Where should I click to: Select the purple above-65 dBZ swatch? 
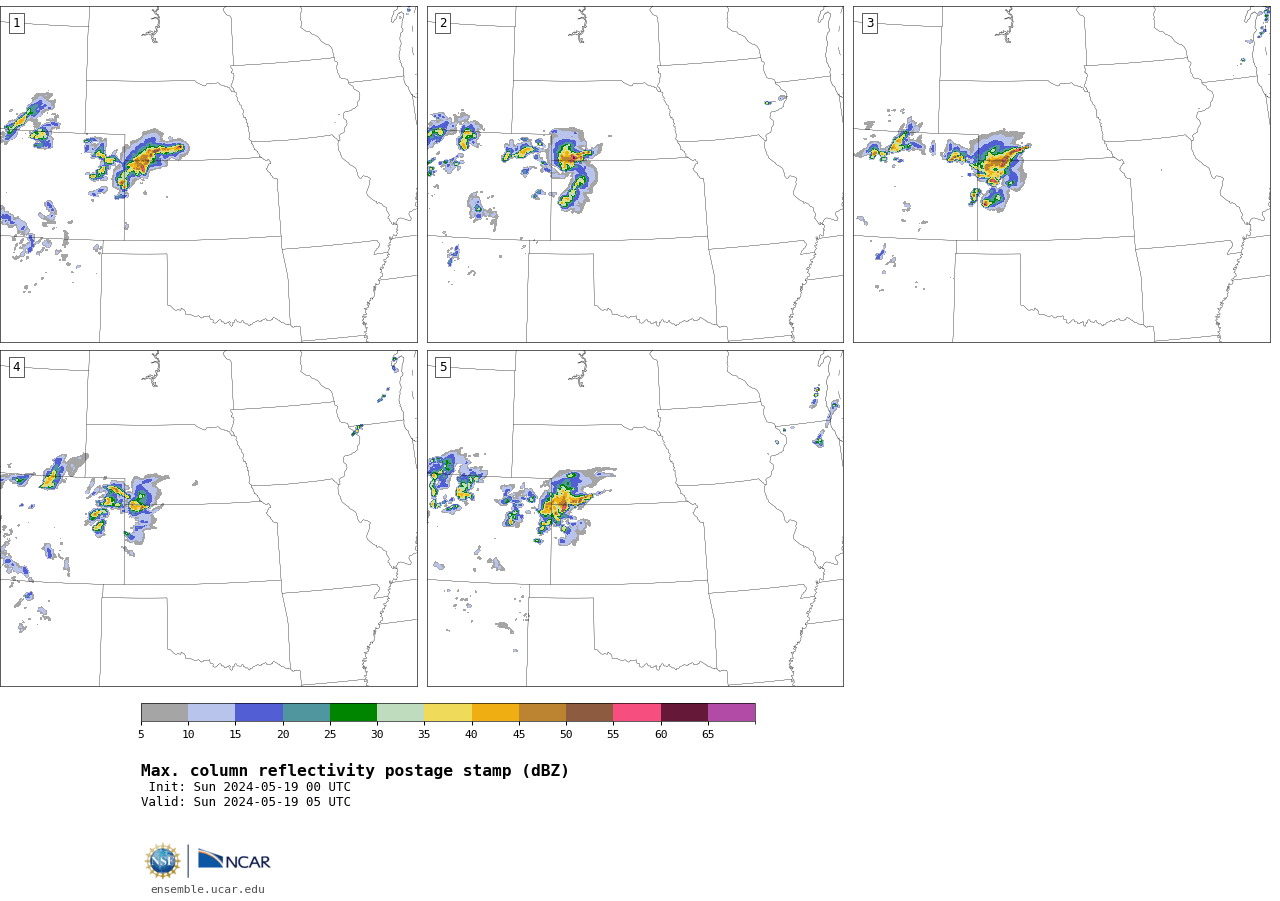(x=731, y=713)
